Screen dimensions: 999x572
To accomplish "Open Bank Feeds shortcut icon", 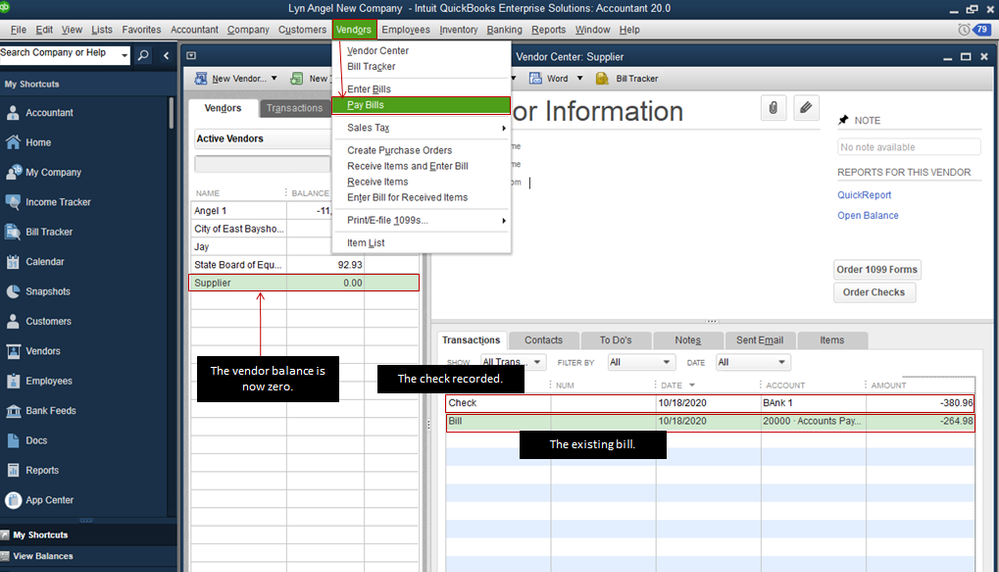I will pos(13,411).
